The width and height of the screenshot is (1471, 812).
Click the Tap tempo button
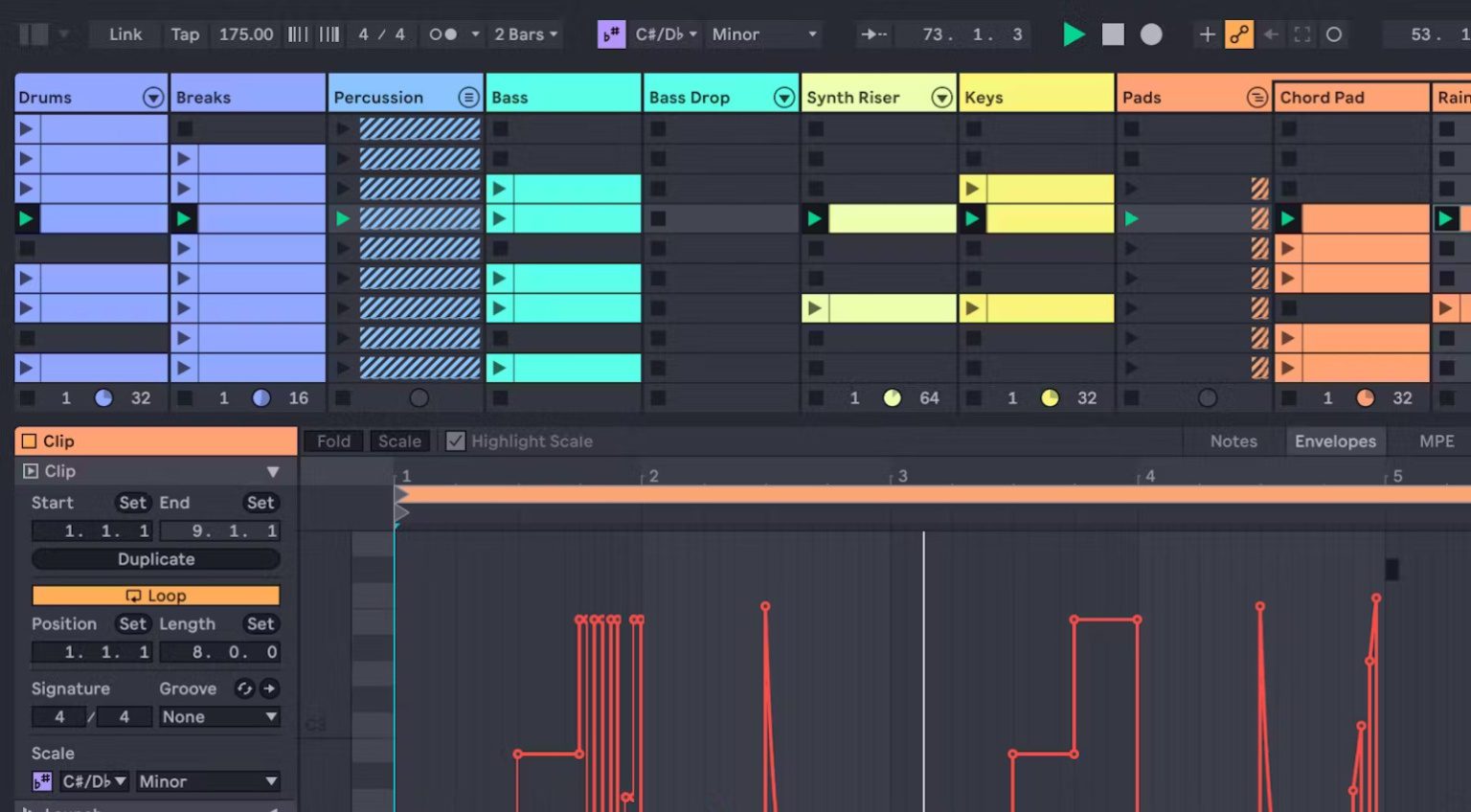185,34
